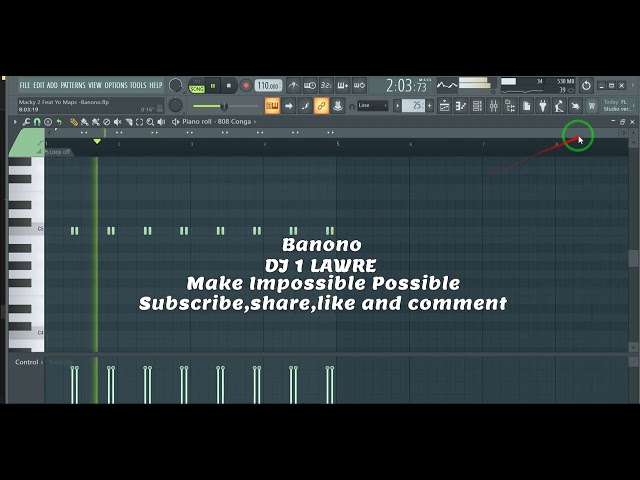
Task: Select the Paint brush tool
Action: 84,122
